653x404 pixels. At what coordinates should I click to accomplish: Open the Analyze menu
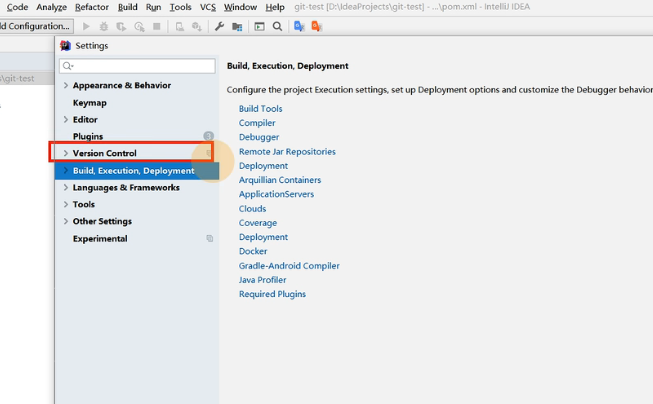pyautogui.click(x=52, y=7)
